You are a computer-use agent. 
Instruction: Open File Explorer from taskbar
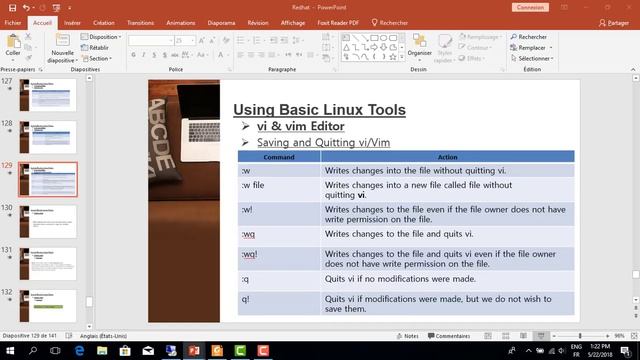click(x=102, y=351)
